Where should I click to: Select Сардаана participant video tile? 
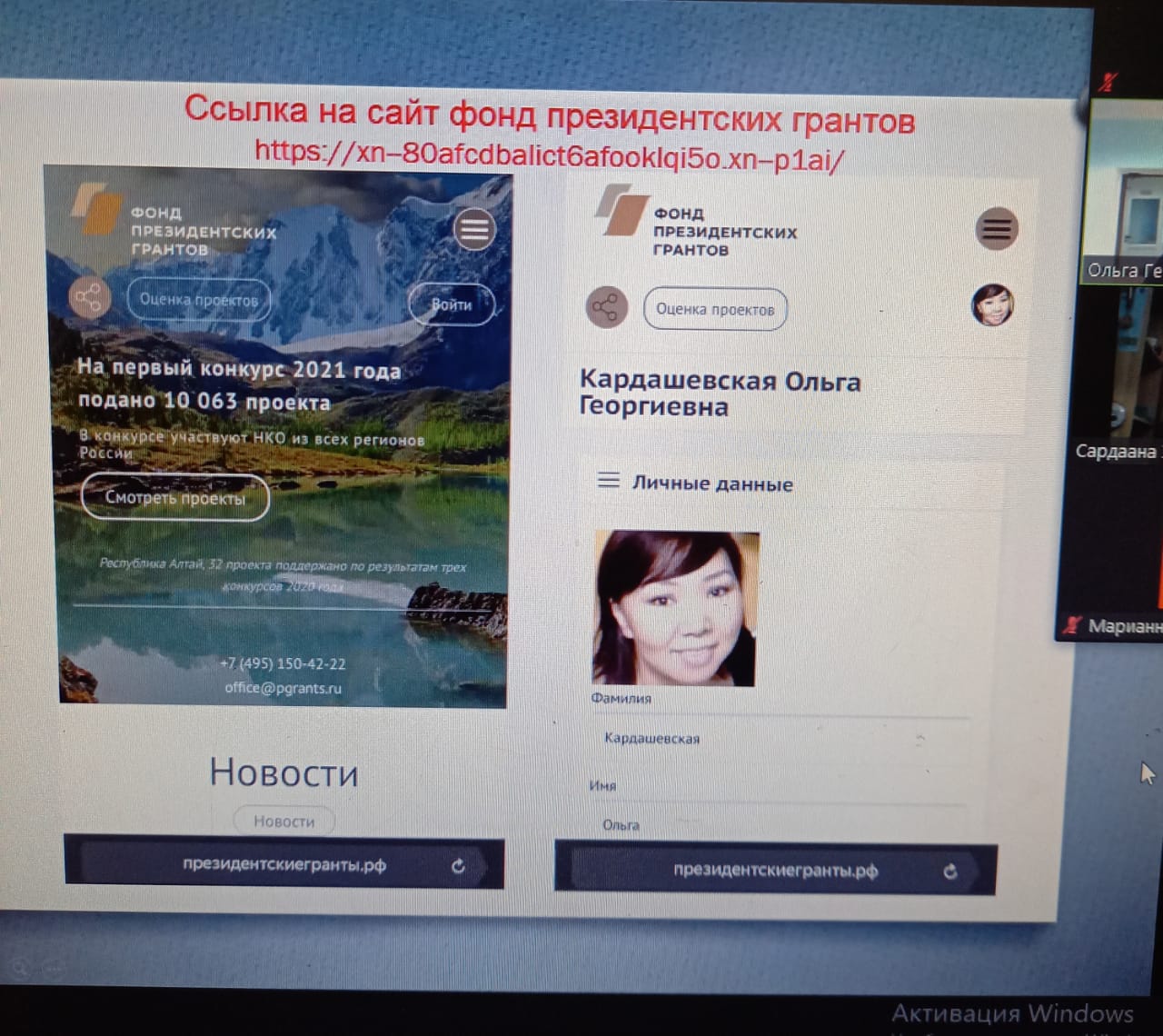pyautogui.click(x=1116, y=374)
